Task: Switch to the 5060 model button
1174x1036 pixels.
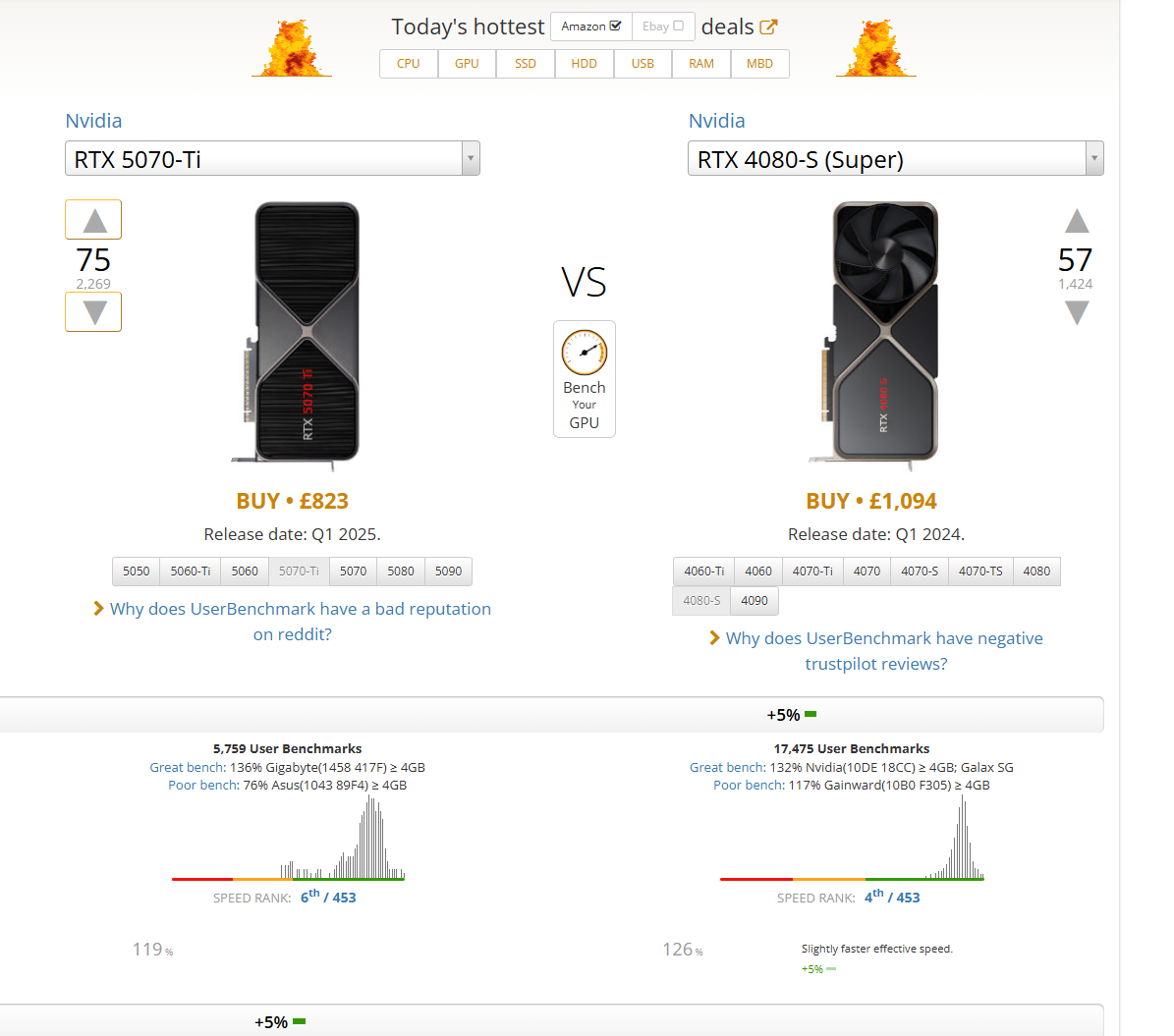Action: [x=245, y=572]
